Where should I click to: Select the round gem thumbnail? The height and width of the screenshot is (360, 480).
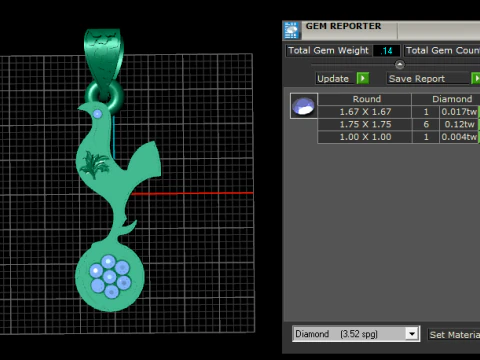pos(303,106)
